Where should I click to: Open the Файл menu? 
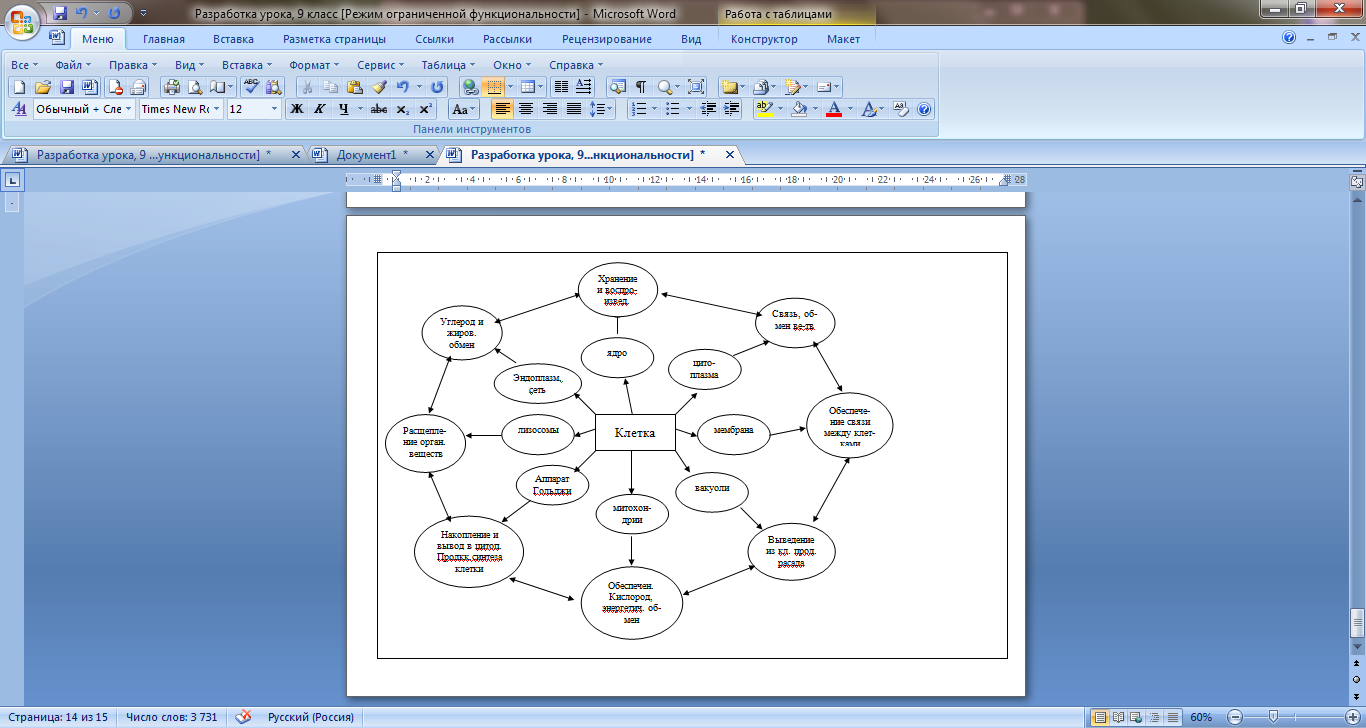point(71,64)
